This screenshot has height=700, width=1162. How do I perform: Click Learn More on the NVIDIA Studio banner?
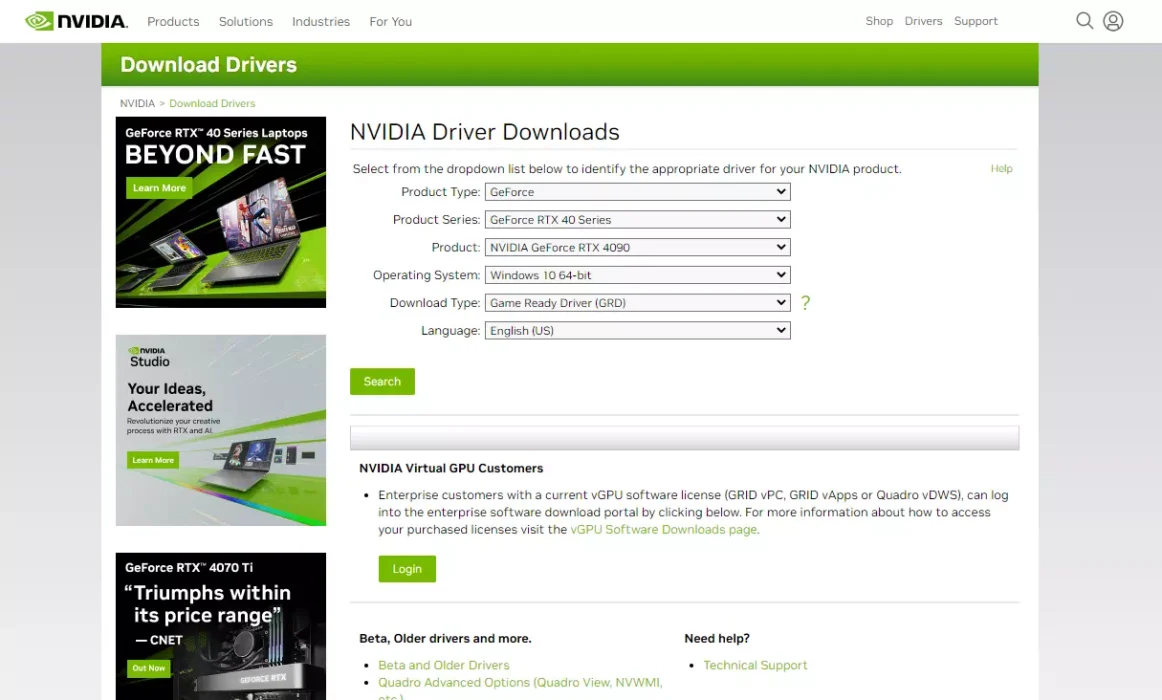tap(153, 460)
